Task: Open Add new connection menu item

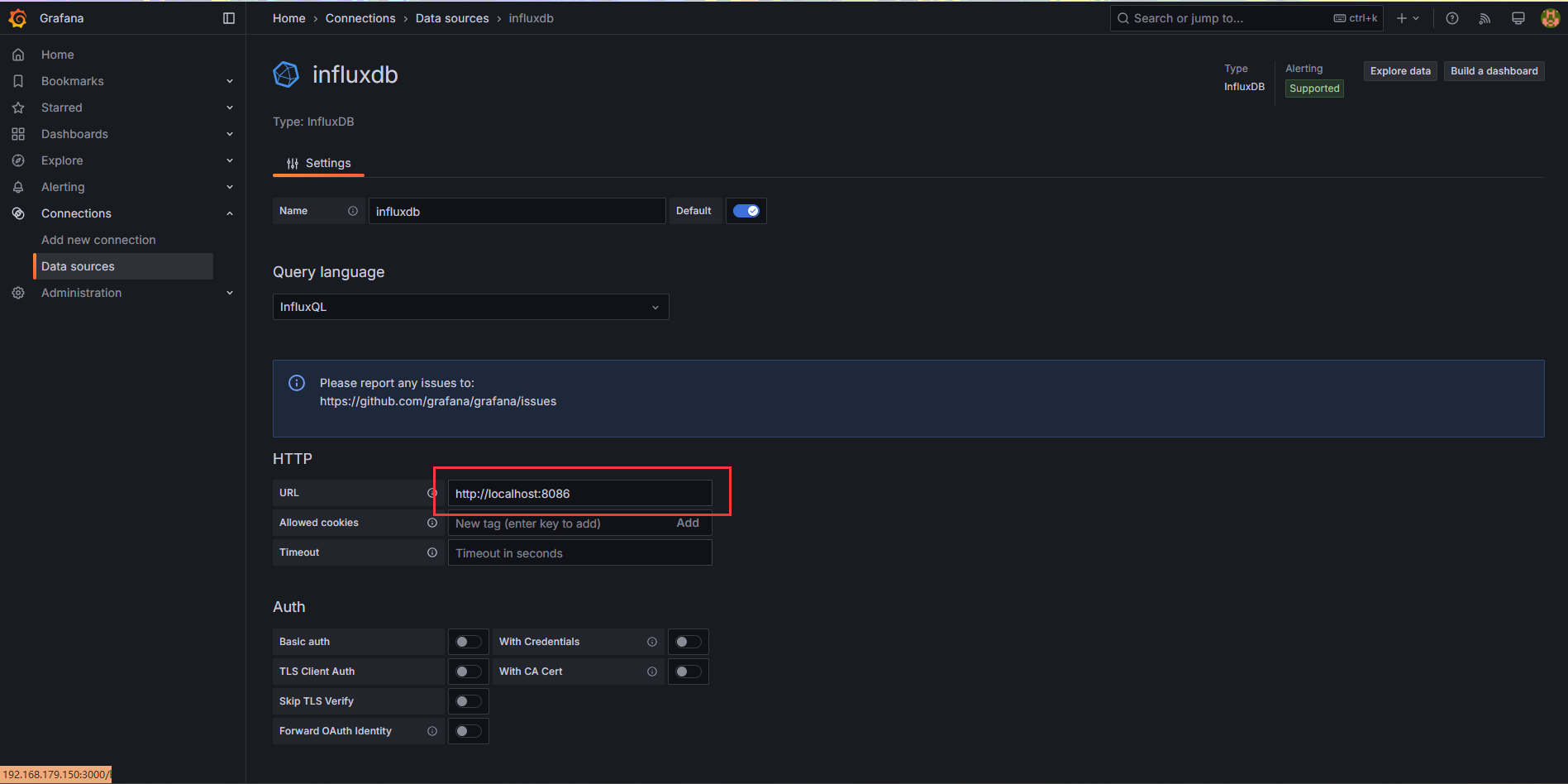Action: coord(98,240)
